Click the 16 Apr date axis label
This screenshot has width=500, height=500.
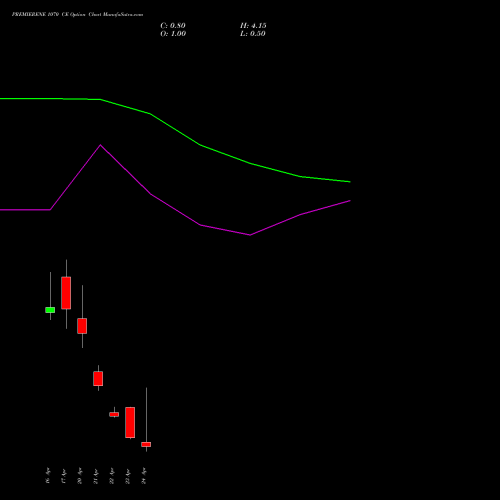point(48,476)
